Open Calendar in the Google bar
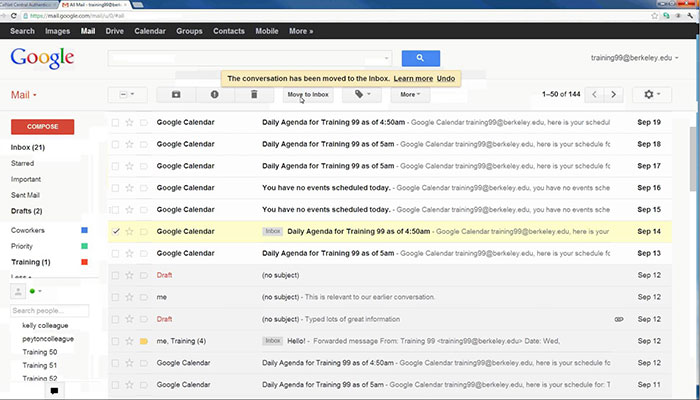 (150, 31)
